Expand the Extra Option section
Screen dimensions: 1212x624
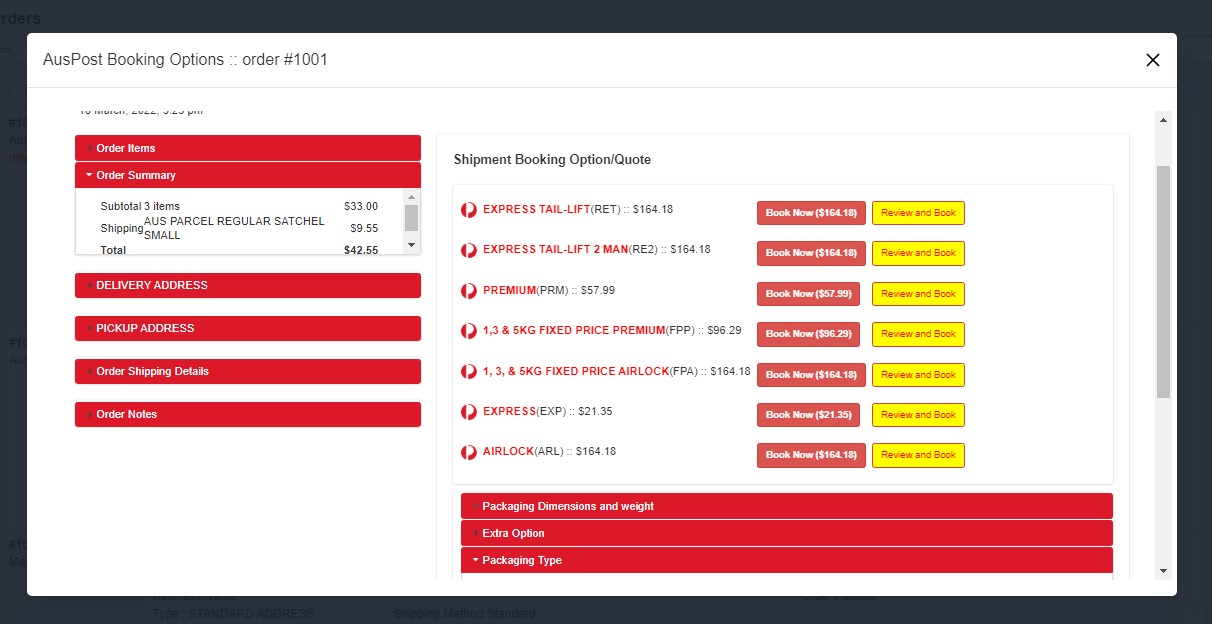point(787,533)
